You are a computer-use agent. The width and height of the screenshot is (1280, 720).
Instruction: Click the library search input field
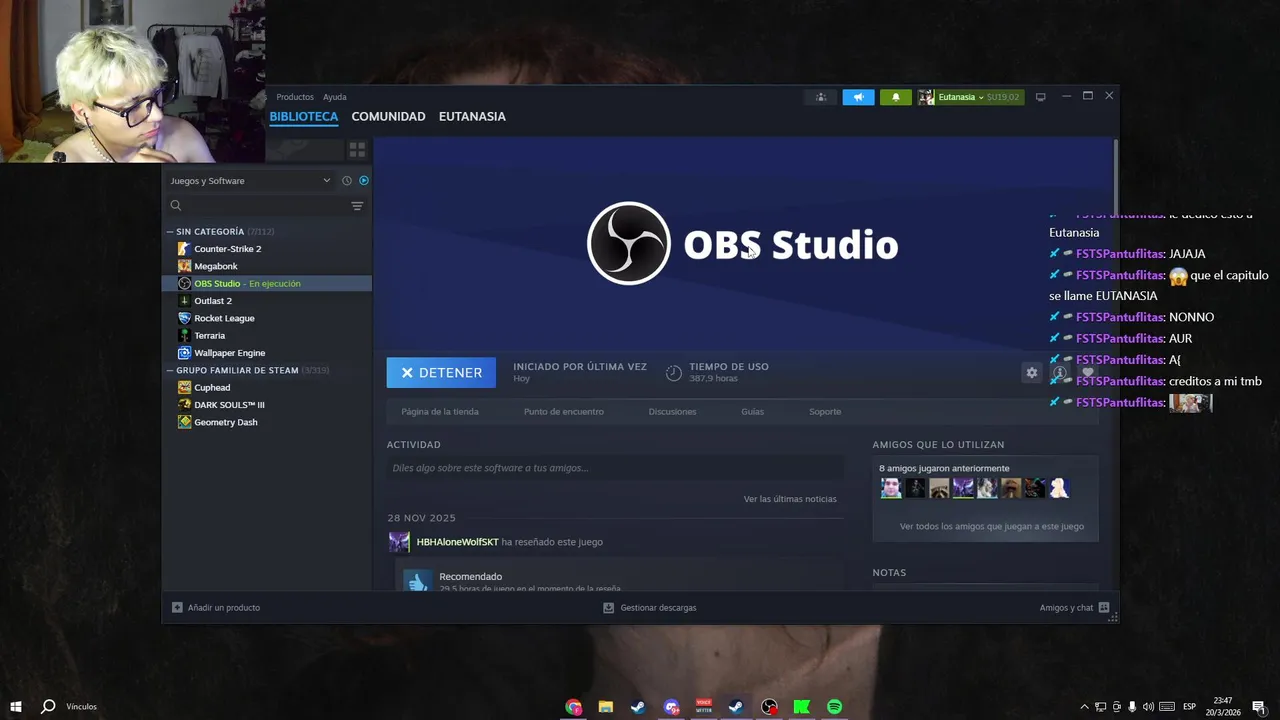pos(265,206)
